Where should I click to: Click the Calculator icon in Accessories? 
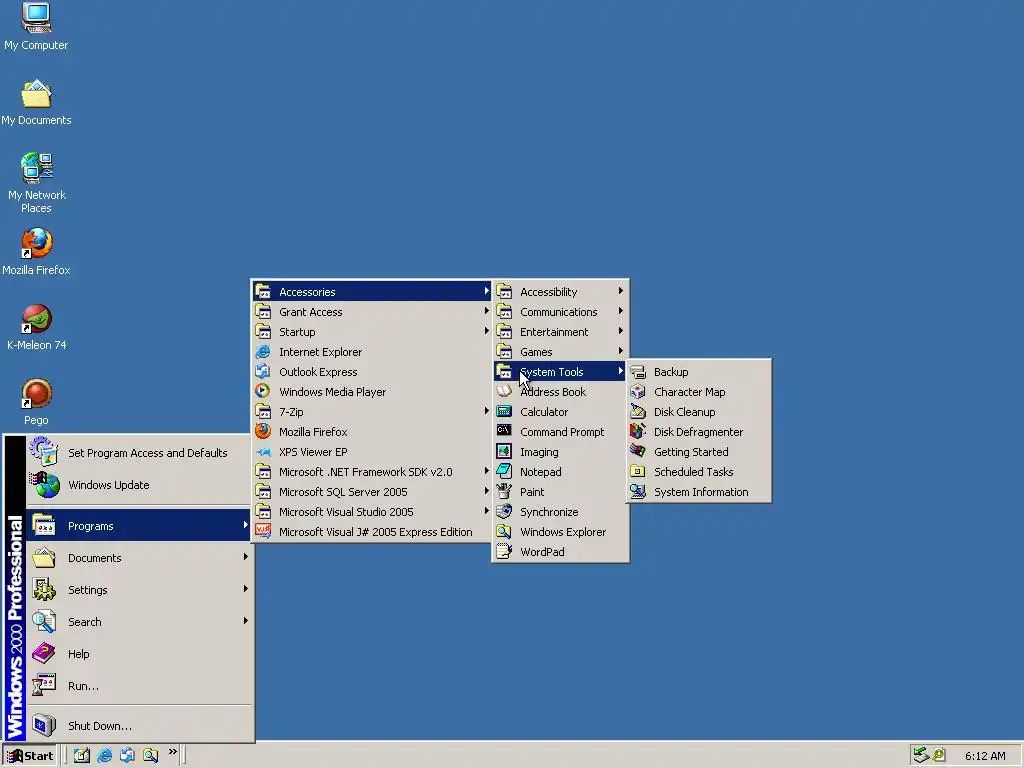[504, 411]
